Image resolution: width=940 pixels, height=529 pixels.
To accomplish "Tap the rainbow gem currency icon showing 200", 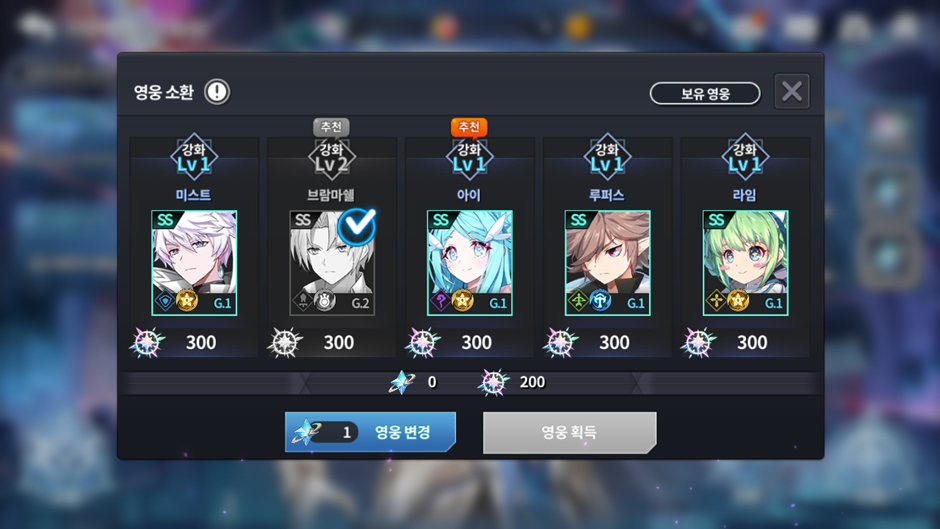I will (x=493, y=382).
